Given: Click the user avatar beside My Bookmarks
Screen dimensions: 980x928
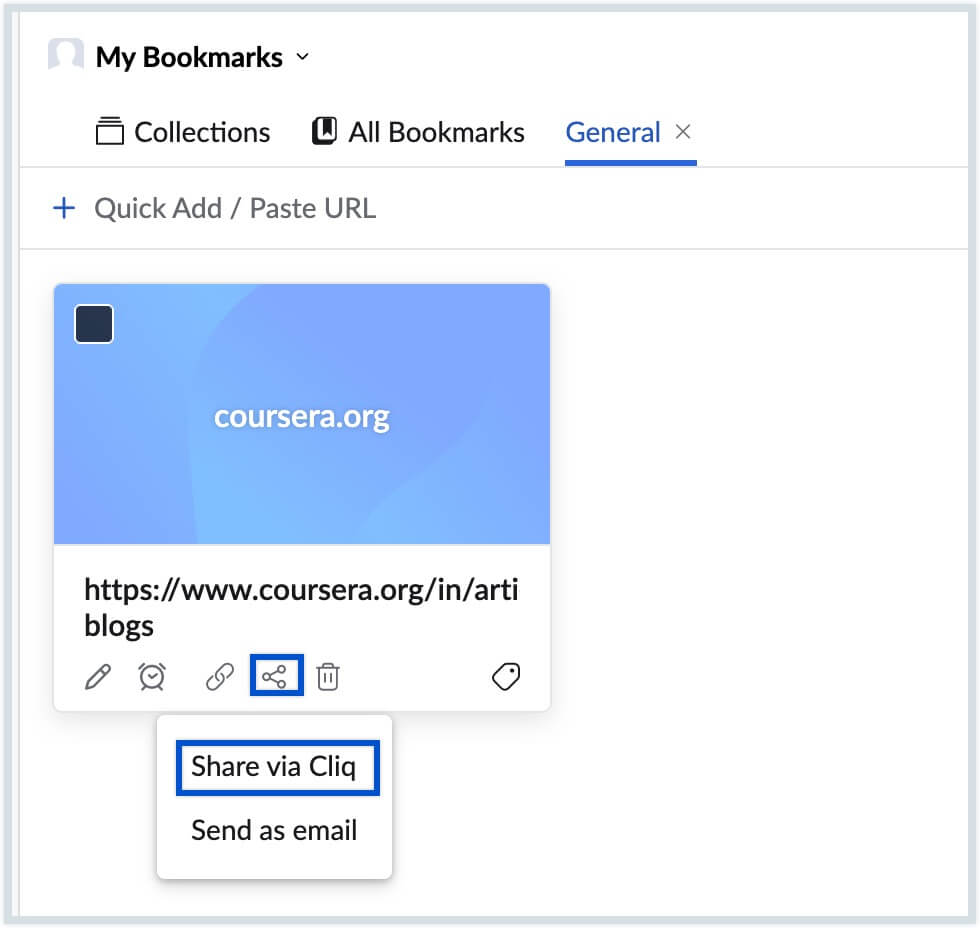Looking at the screenshot, I should coord(66,55).
